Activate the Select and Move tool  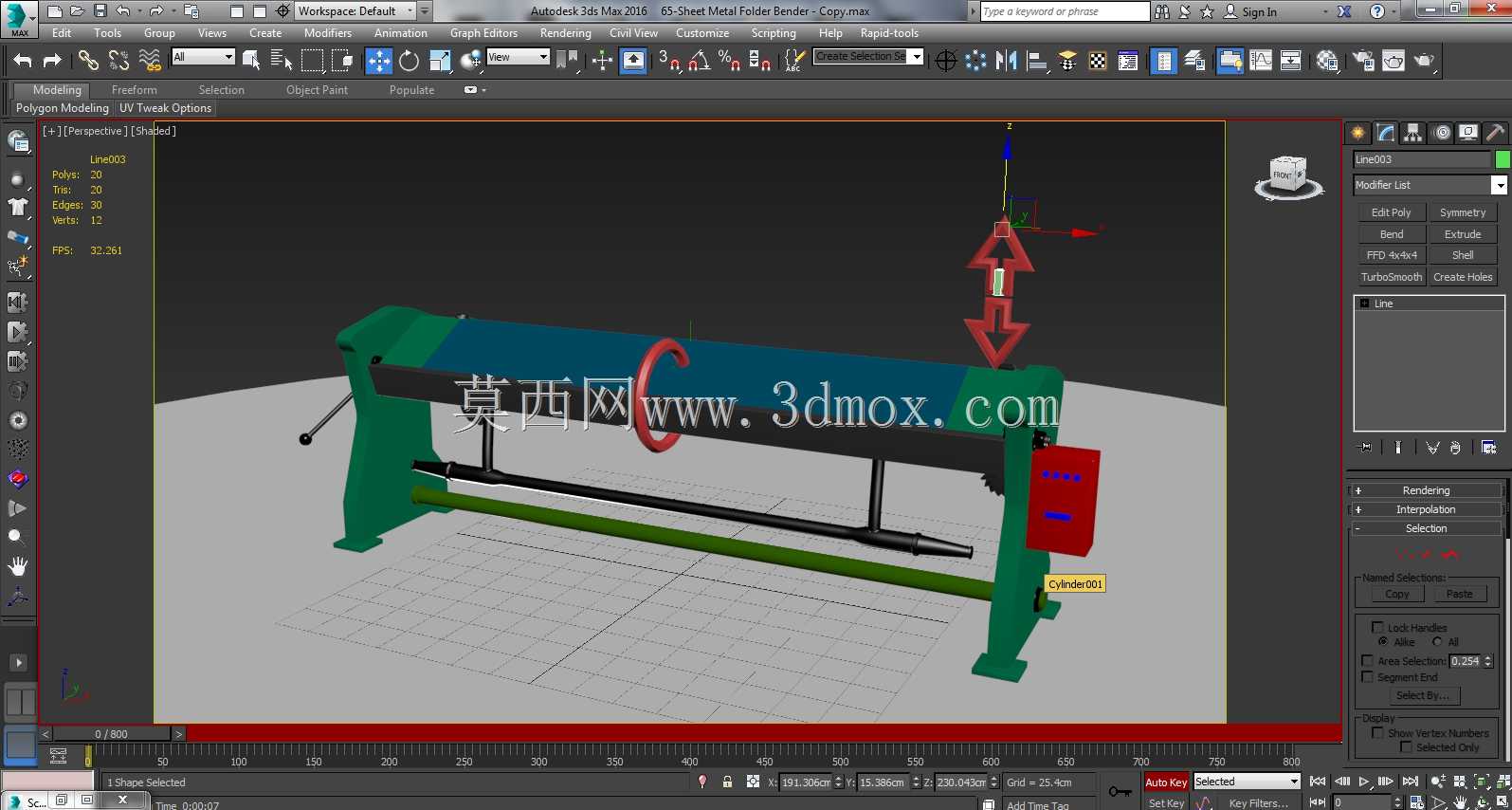(379, 61)
